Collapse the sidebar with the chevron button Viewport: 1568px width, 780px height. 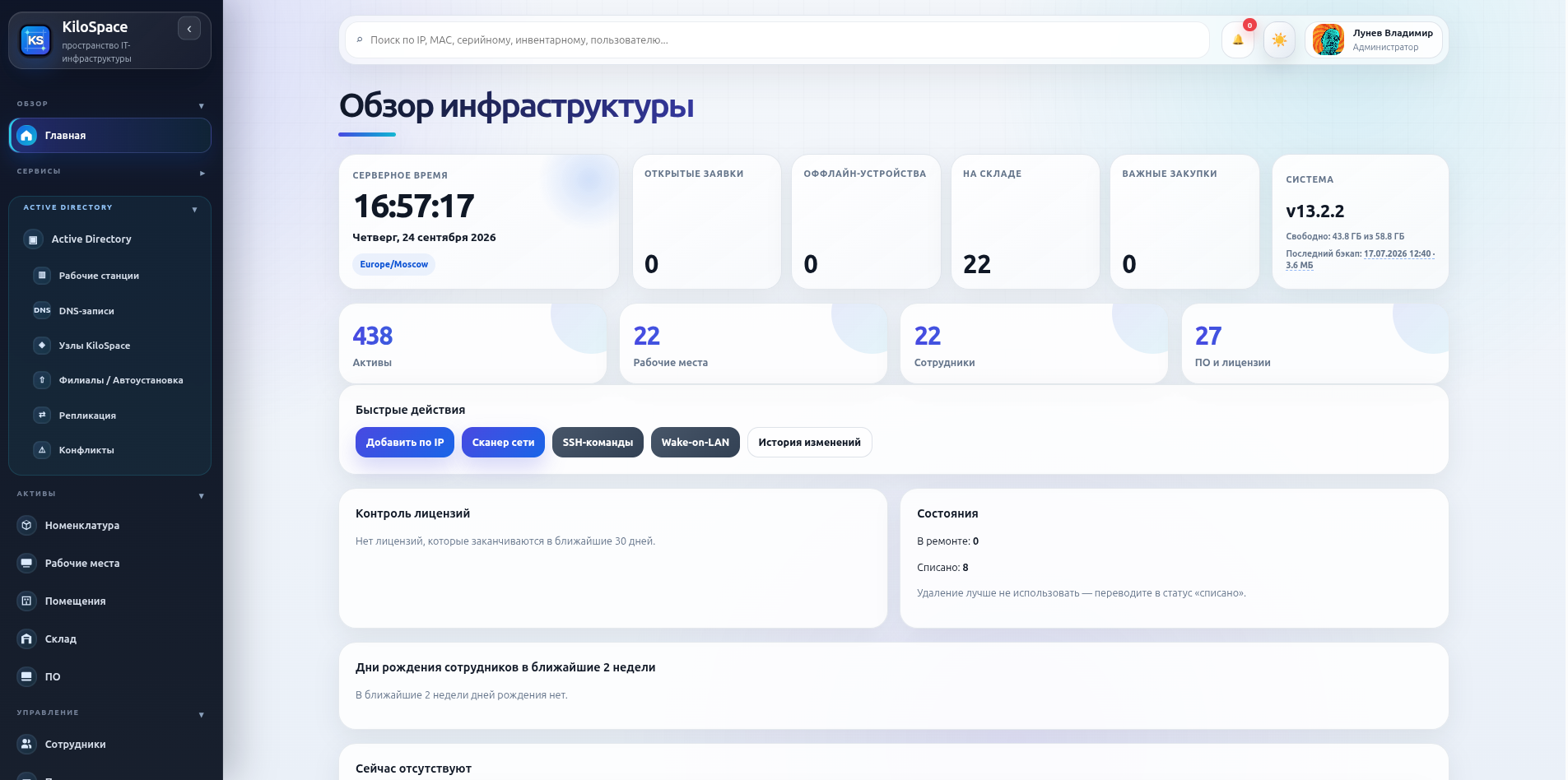click(189, 29)
